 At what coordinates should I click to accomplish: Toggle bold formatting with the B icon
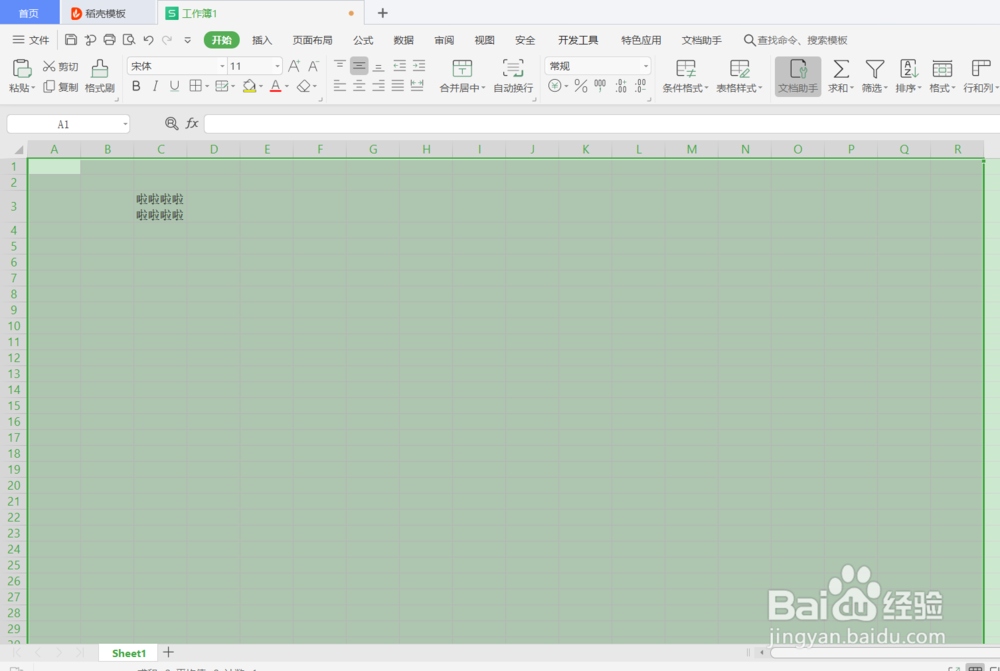pyautogui.click(x=135, y=87)
